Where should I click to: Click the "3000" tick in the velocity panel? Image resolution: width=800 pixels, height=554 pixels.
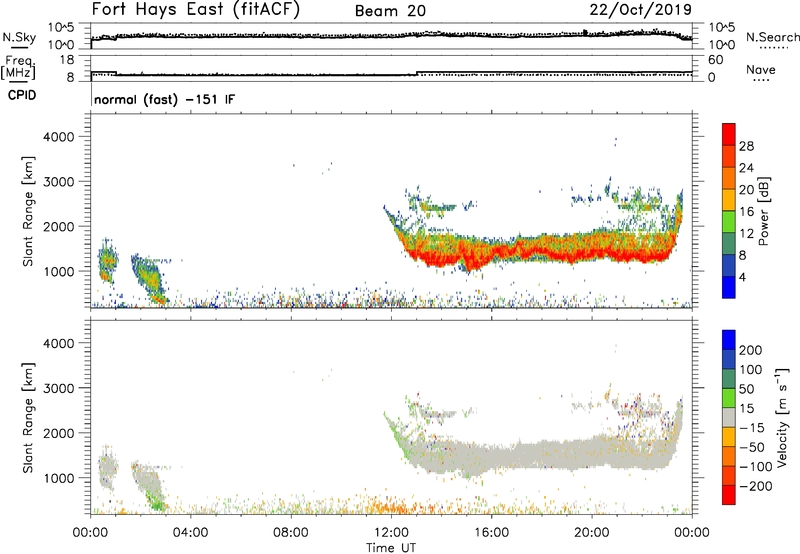(59, 388)
